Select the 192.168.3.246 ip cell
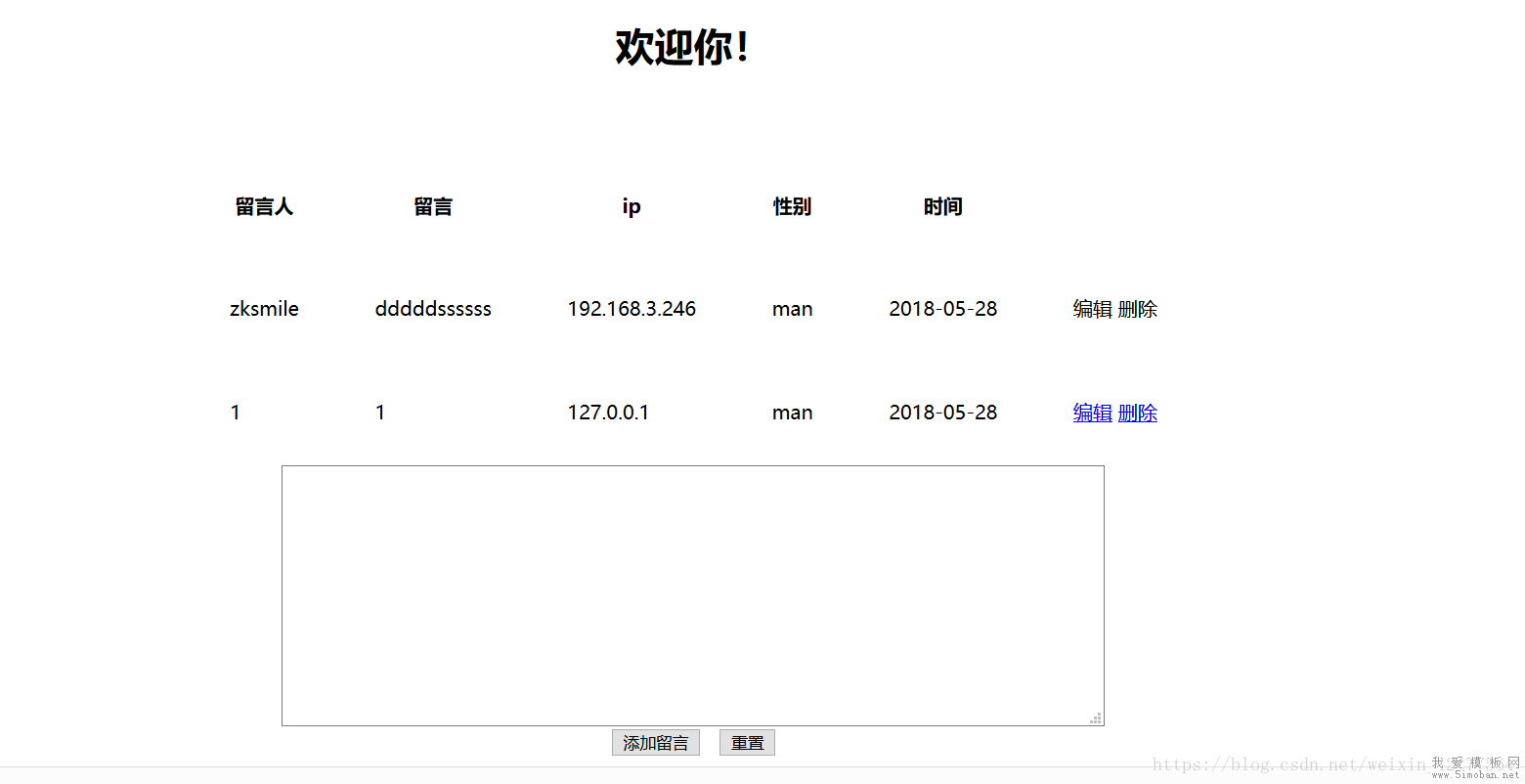Screen dimensions: 1525x784 (632, 309)
